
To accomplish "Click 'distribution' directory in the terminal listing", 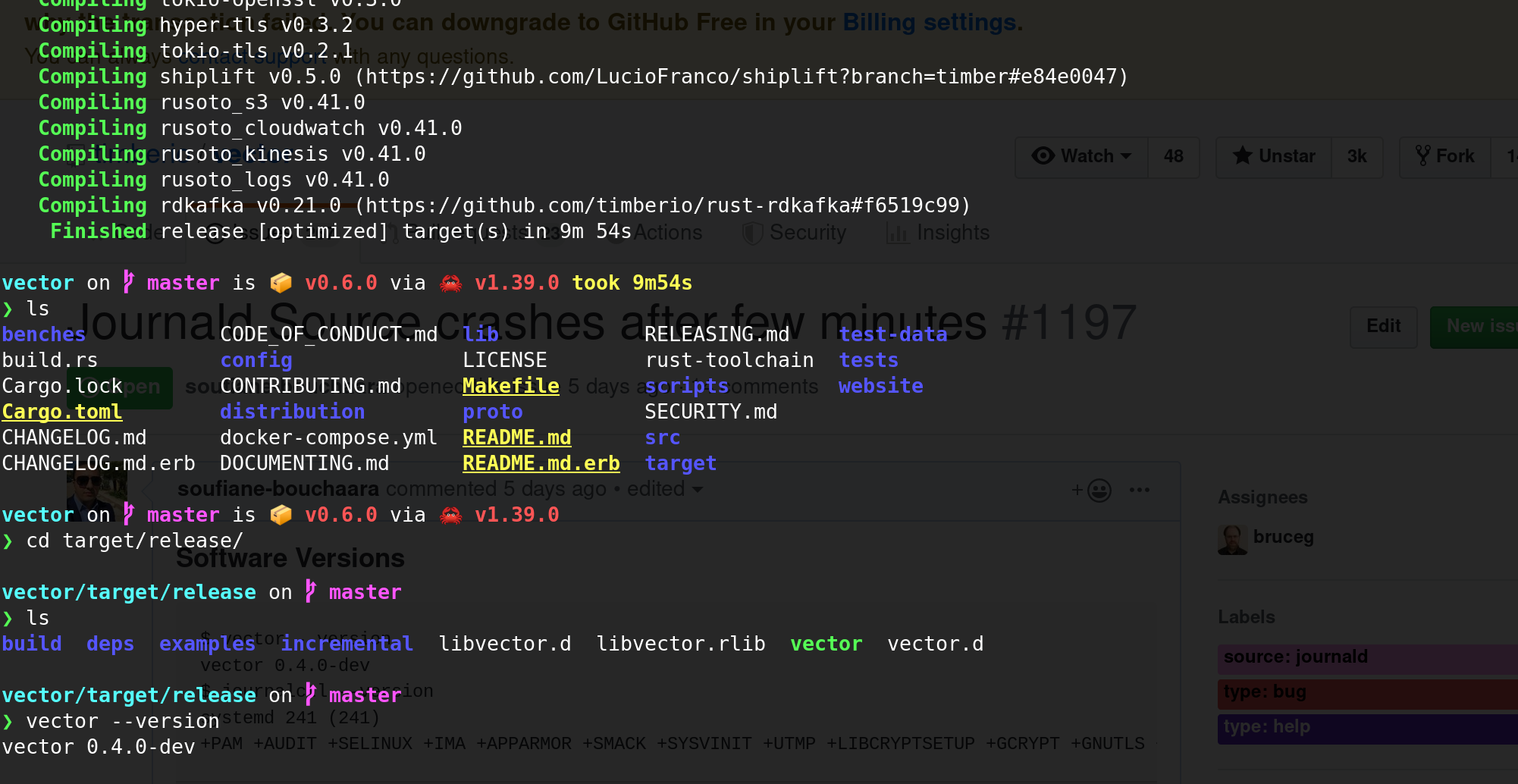I will click(293, 412).
